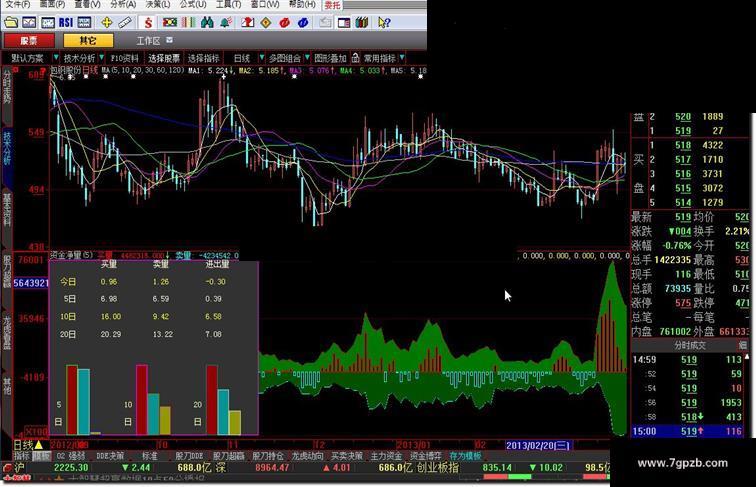Click the third chart panel toolbar icon

[x=47, y=23]
